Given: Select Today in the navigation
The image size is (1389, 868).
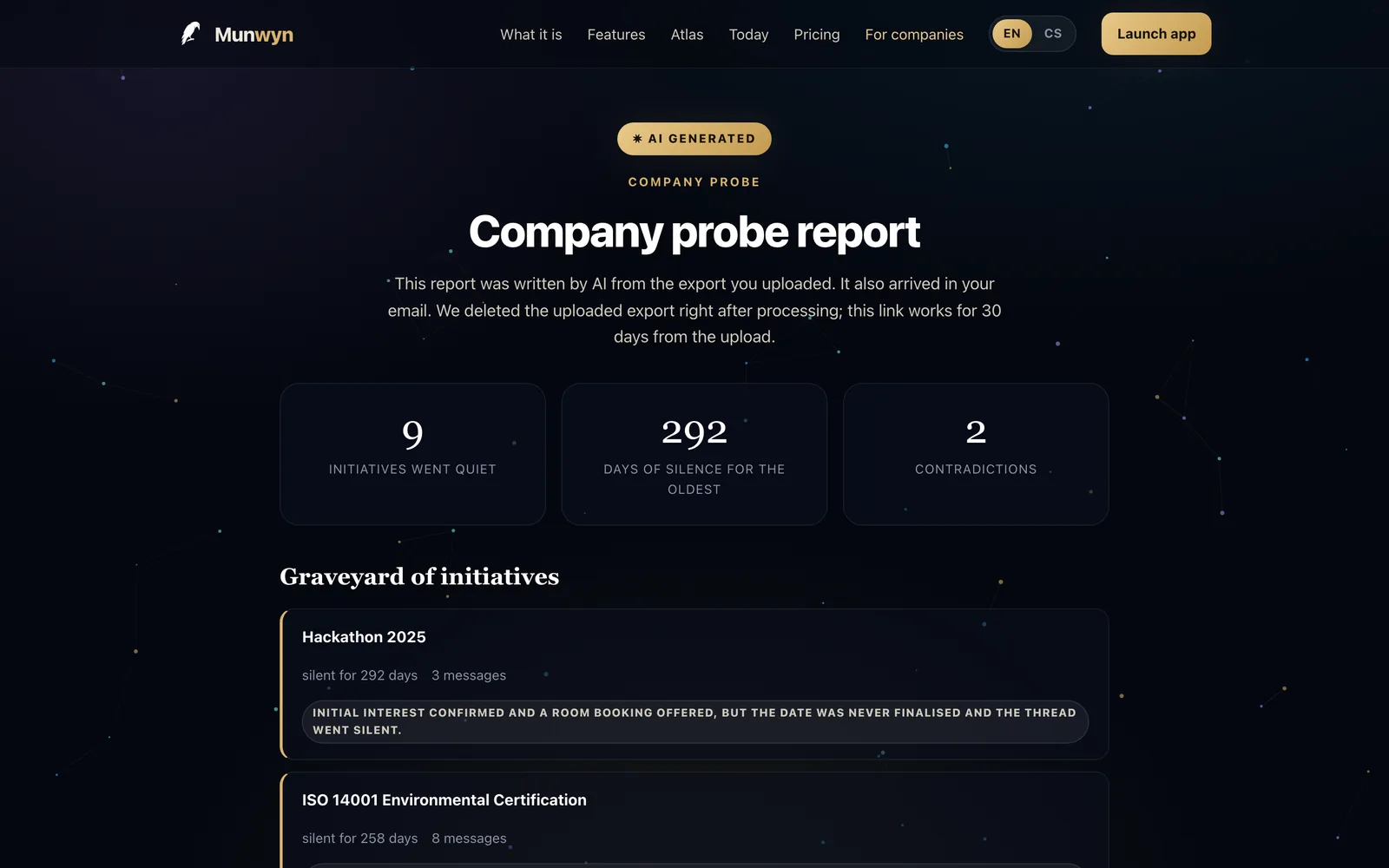Looking at the screenshot, I should pyautogui.click(x=748, y=35).
